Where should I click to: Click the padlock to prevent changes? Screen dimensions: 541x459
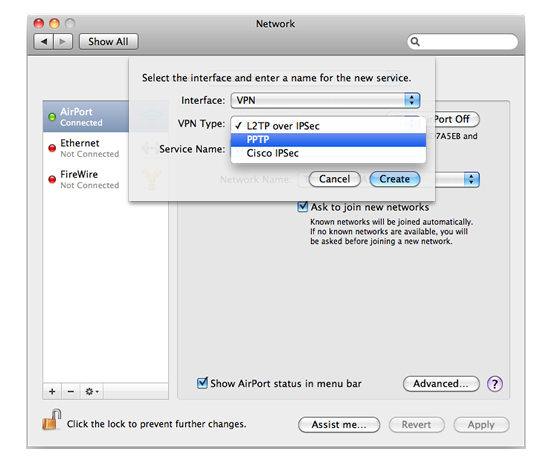click(x=52, y=420)
